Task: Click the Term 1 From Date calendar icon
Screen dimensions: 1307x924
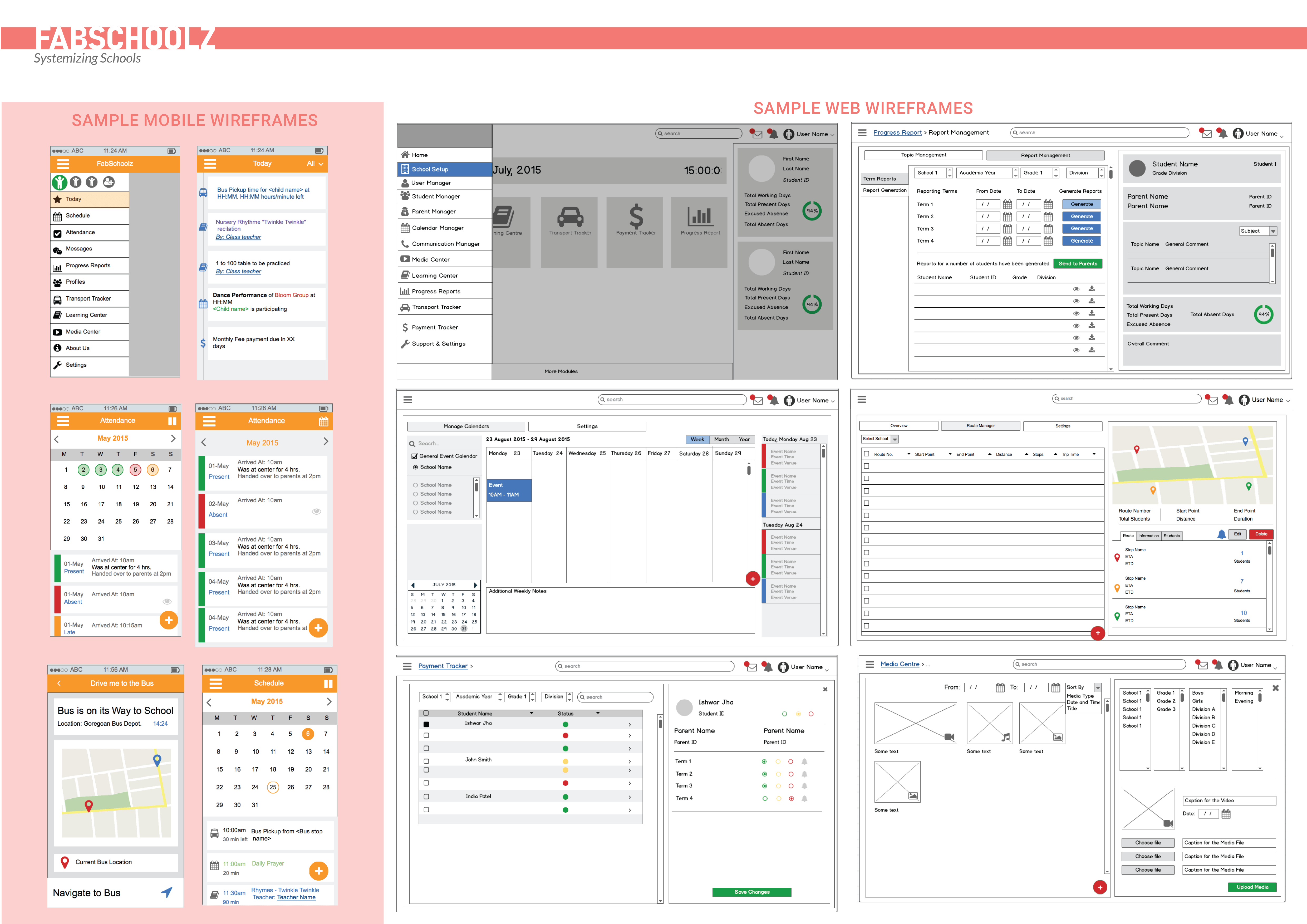Action: pyautogui.click(x=1007, y=204)
